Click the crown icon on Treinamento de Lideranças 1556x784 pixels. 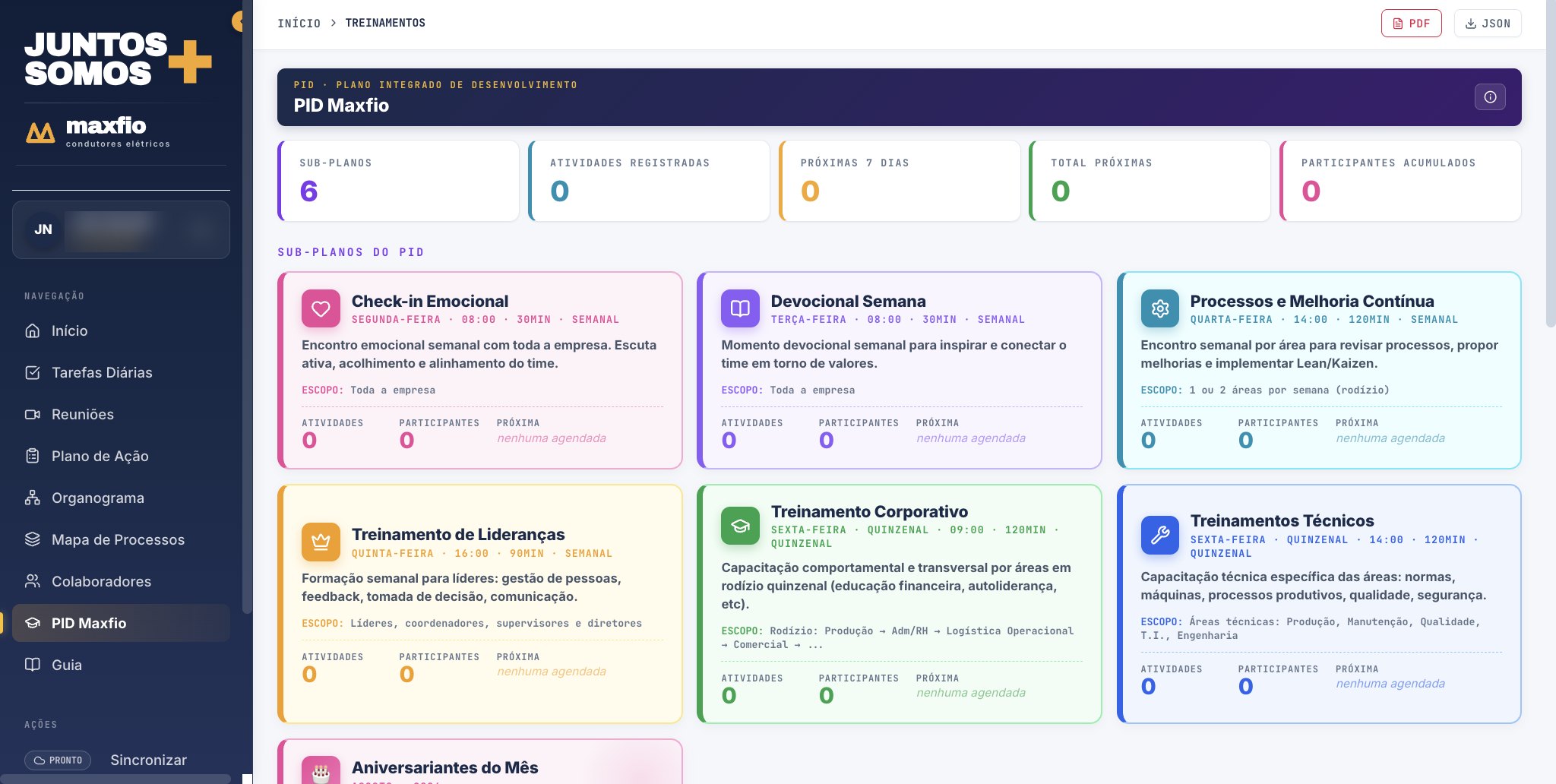(x=321, y=542)
